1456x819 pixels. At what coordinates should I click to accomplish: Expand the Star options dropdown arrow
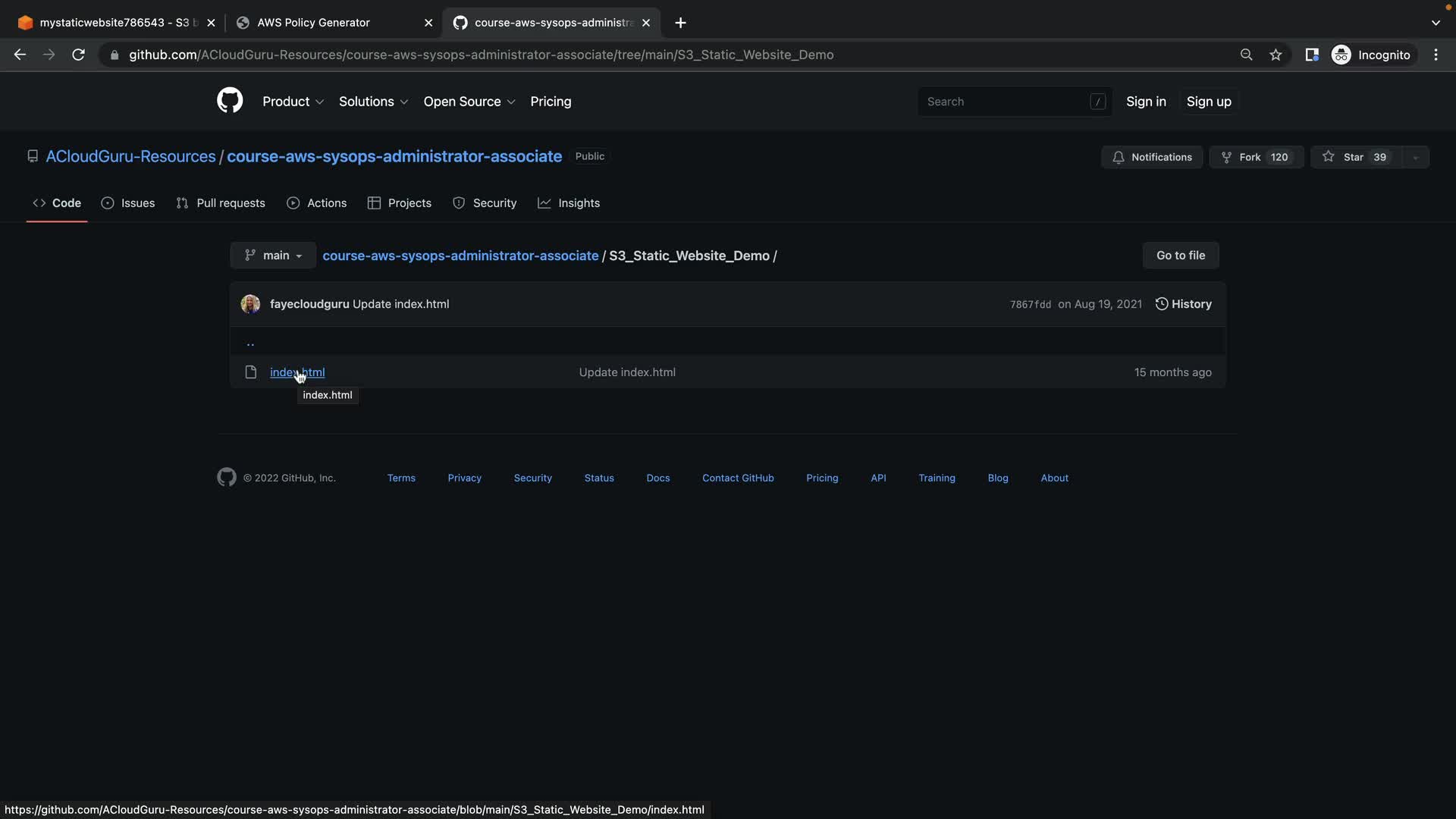click(1415, 157)
